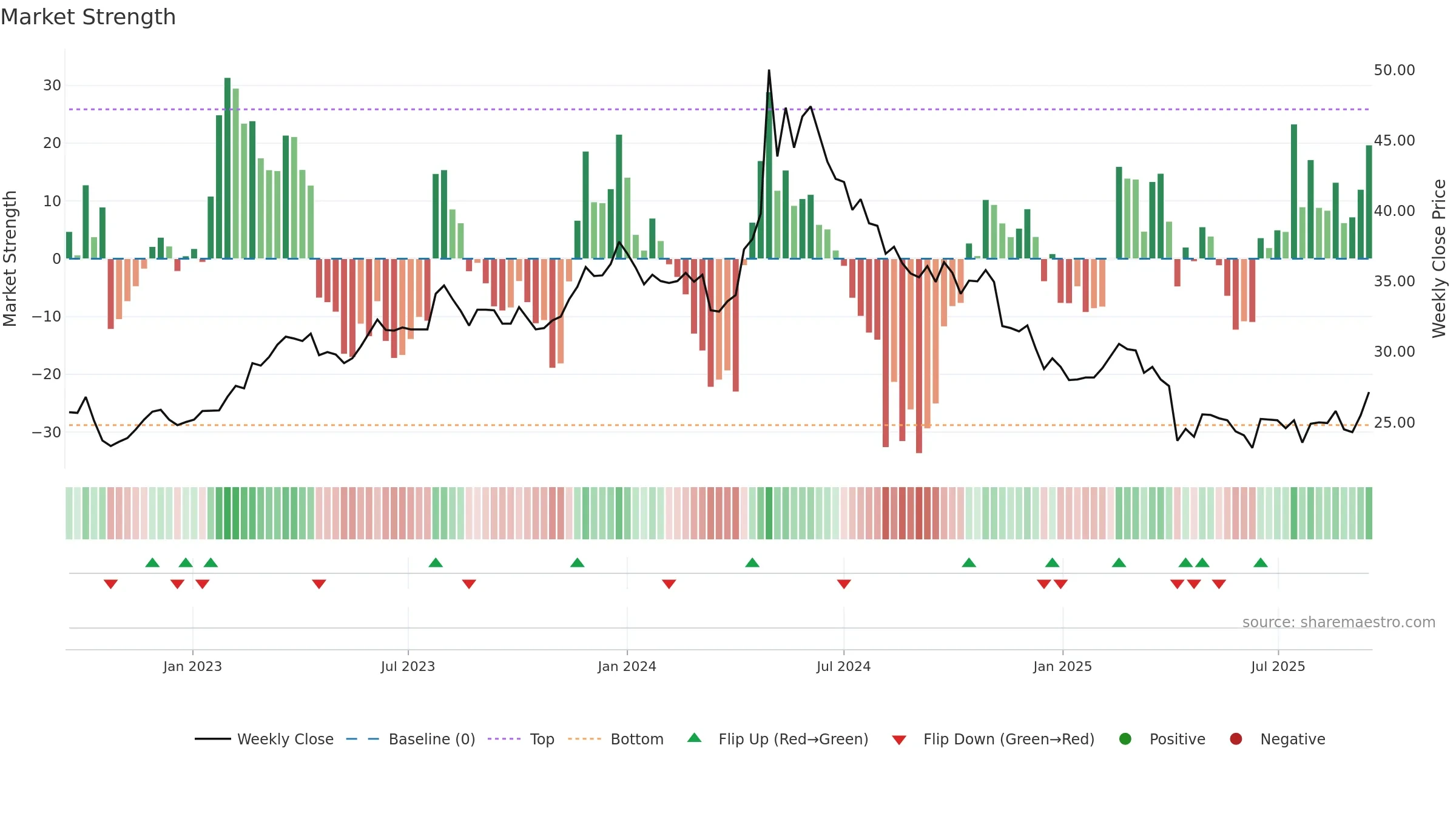This screenshot has height=819, width=1456.
Task: Click the 30 tick on left axis
Action: pyautogui.click(x=52, y=86)
